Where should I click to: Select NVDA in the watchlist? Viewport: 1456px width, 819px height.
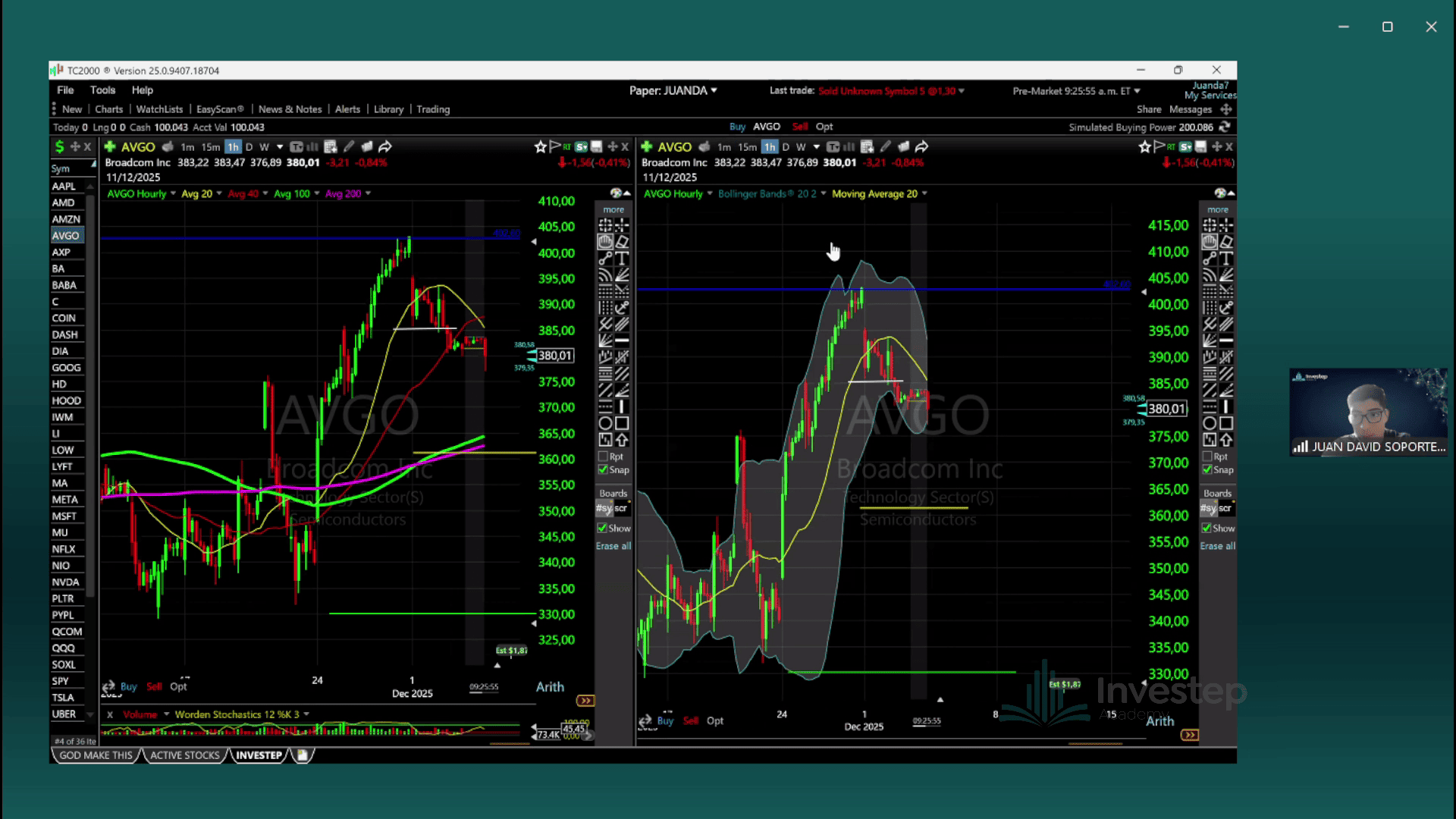(65, 582)
